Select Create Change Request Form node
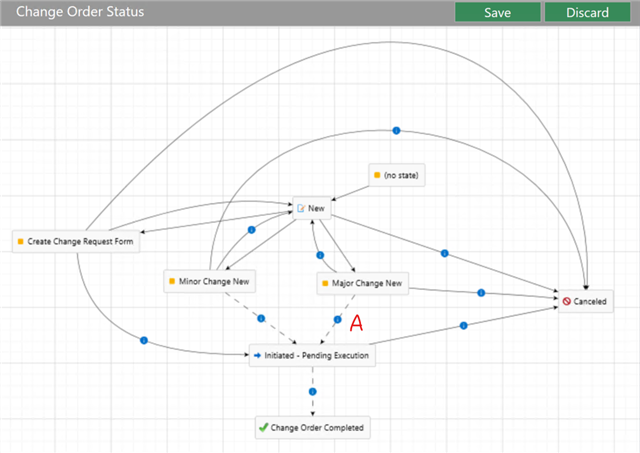 76,241
